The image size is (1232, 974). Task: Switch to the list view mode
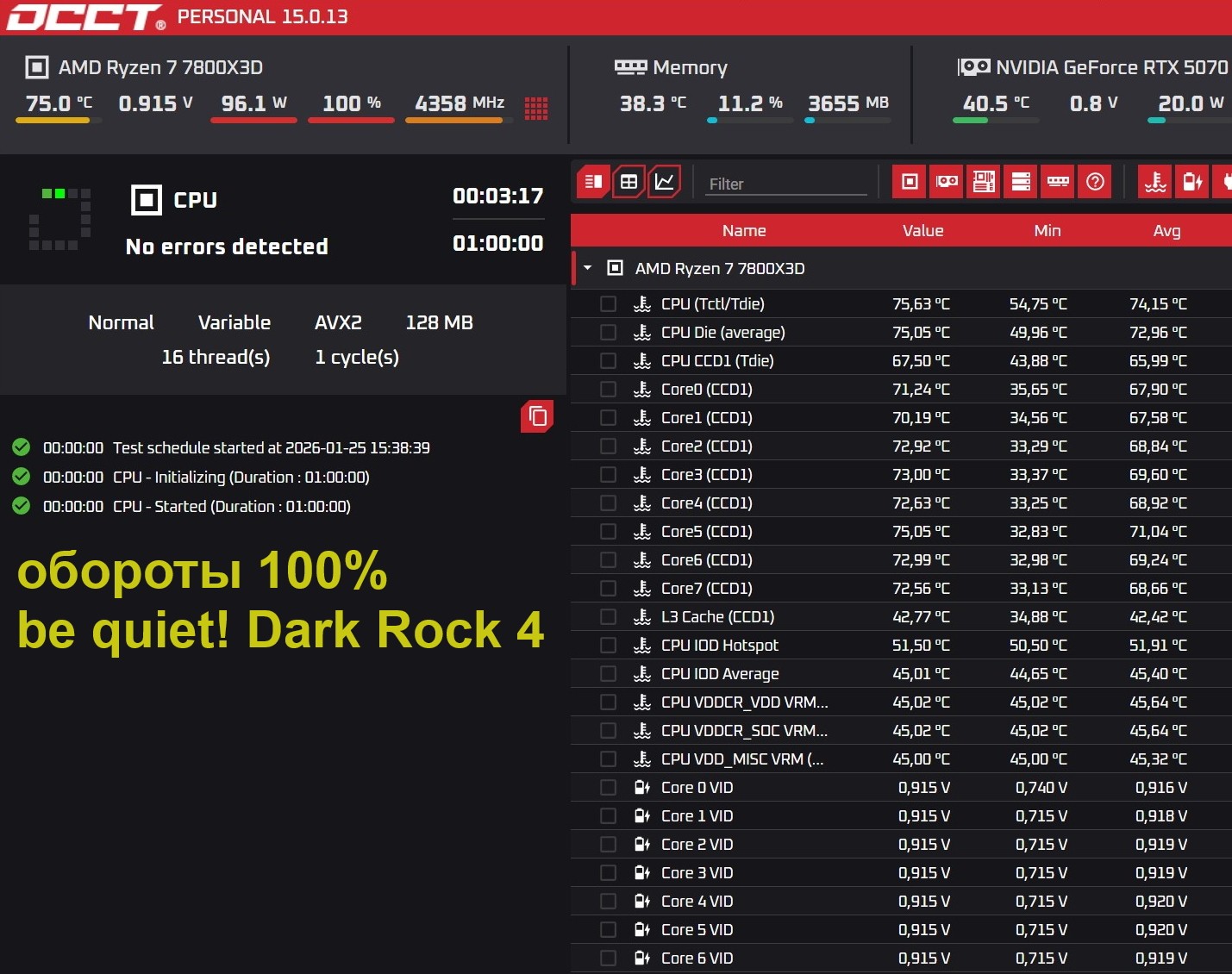(593, 182)
